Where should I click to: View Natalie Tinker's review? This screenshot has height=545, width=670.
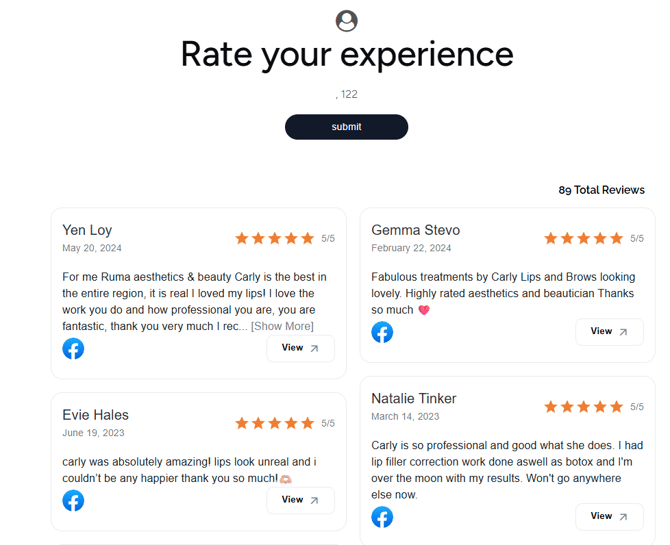tap(609, 516)
